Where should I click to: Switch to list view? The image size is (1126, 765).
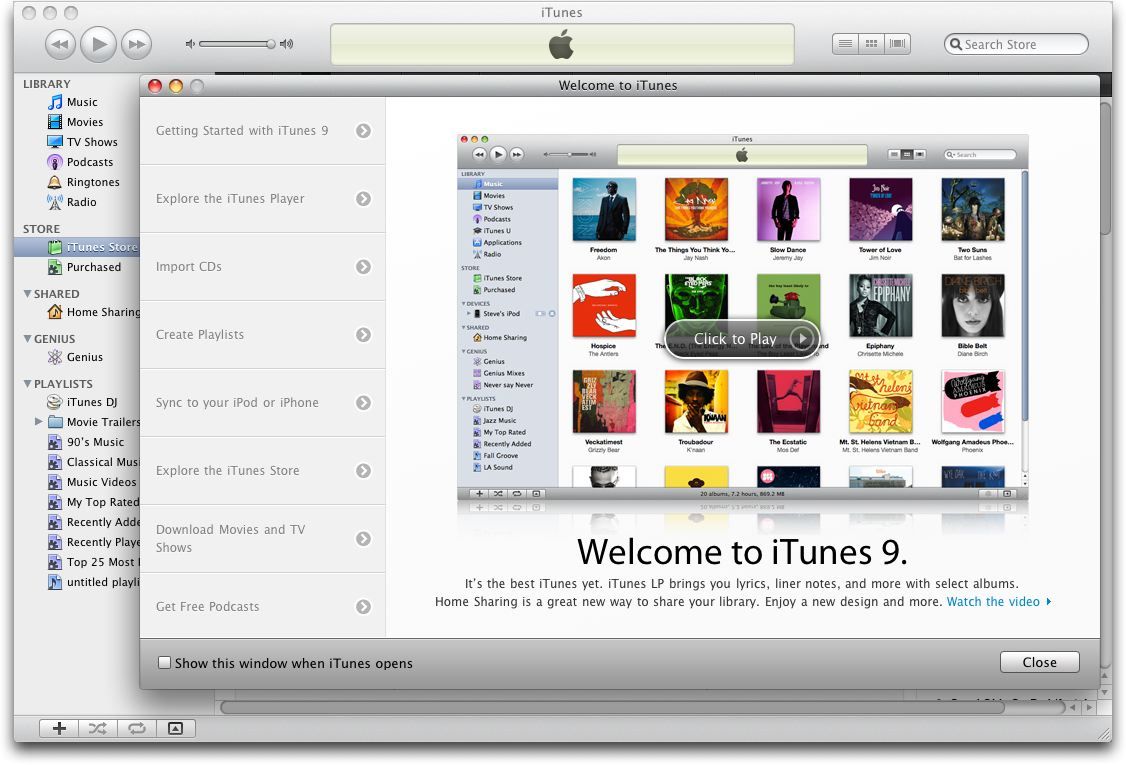click(x=845, y=44)
